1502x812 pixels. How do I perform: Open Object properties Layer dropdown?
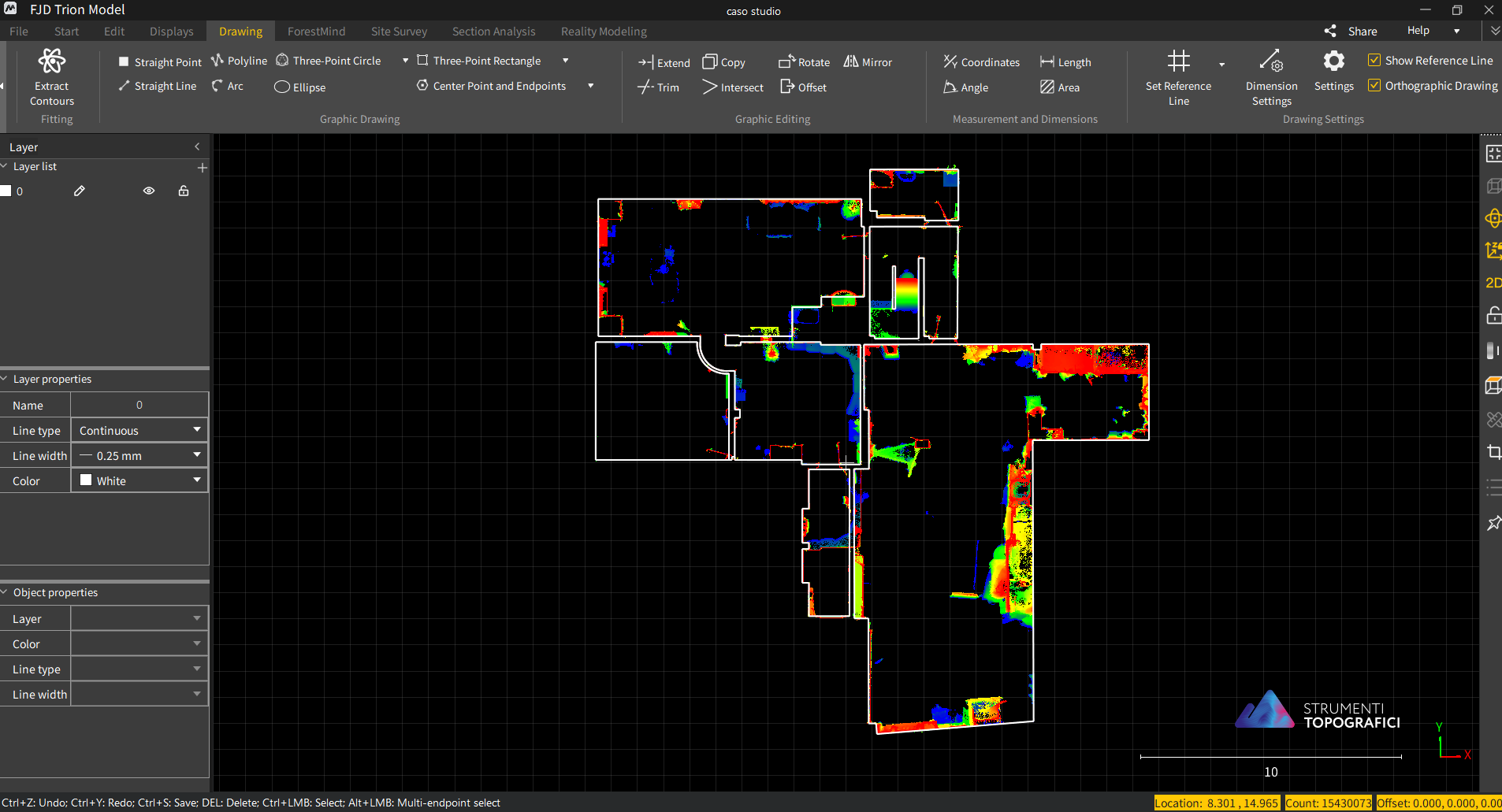point(139,618)
